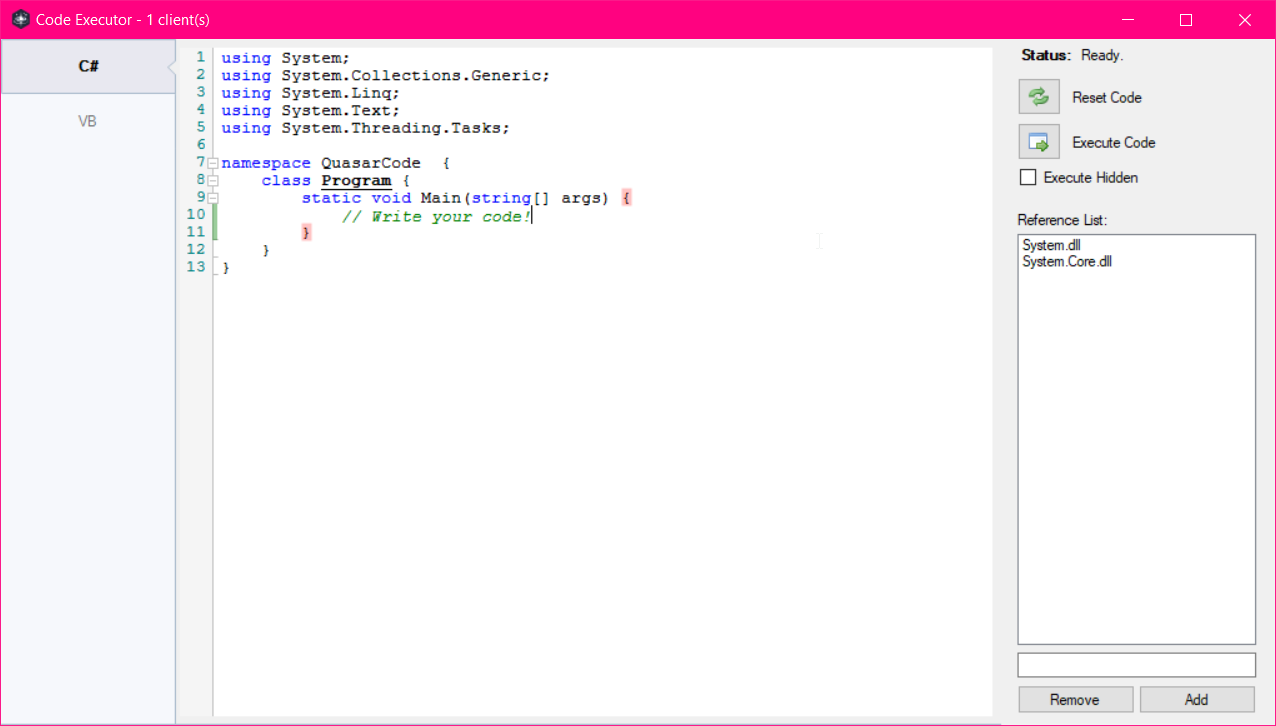Close the Code Executor window
The image size is (1276, 726).
[1244, 20]
